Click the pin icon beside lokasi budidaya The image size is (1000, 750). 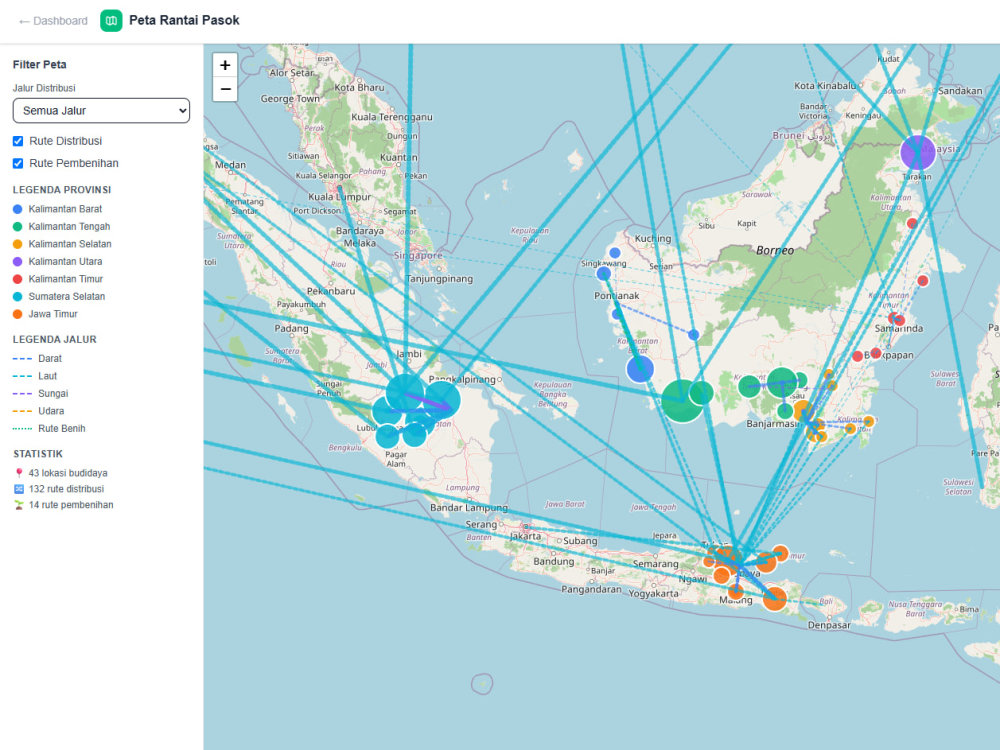click(18, 473)
